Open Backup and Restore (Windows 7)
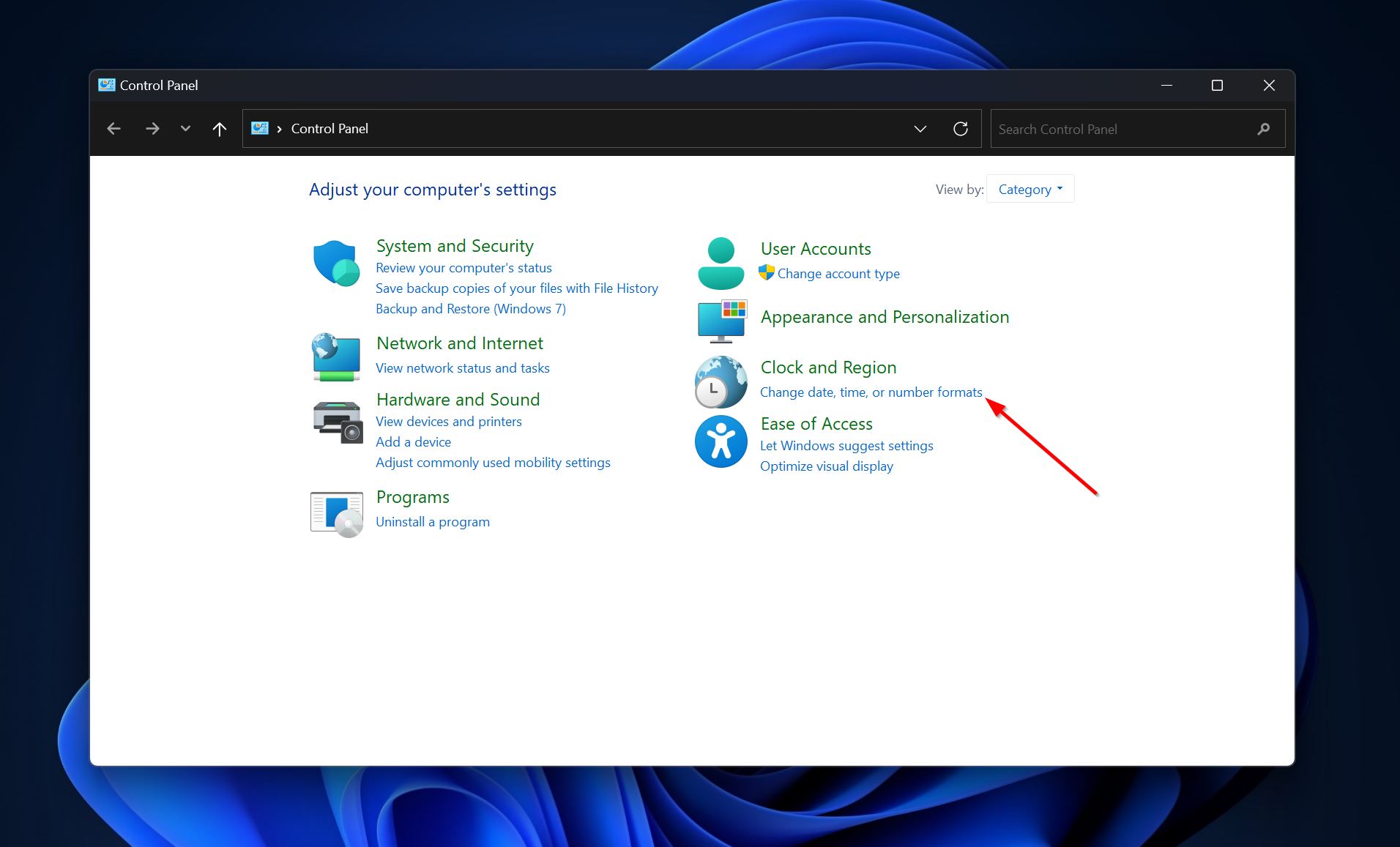Image resolution: width=1400 pixels, height=847 pixels. click(471, 309)
